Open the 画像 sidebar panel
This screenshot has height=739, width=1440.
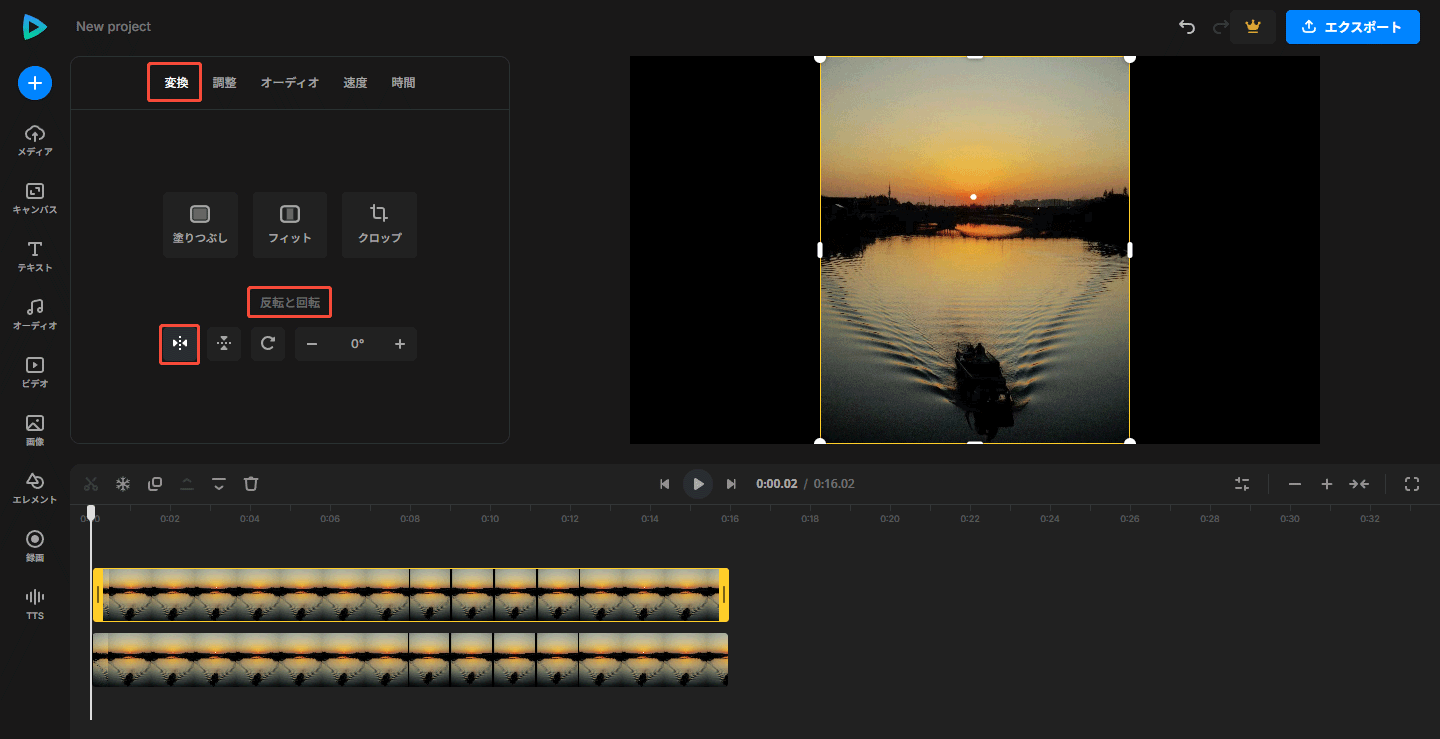(x=35, y=431)
